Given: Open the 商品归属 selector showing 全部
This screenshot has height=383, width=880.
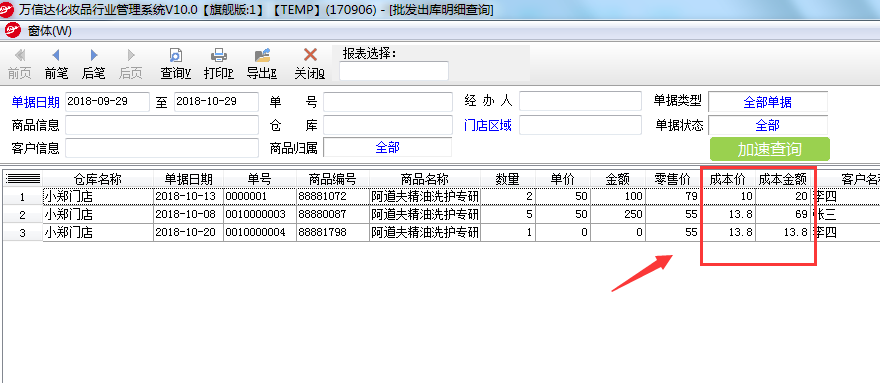Looking at the screenshot, I should click(x=388, y=148).
